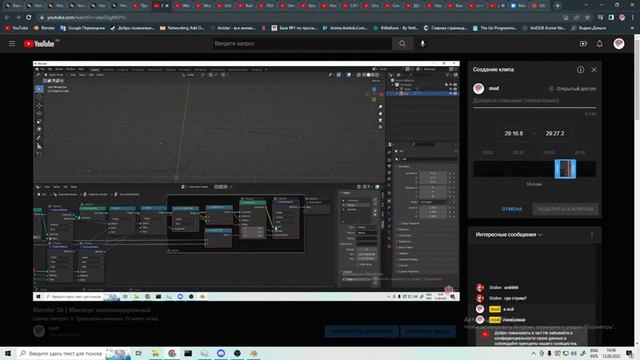This screenshot has height=360, width=640.
Task: Open the YouTube bookmark in bookmarks bar
Action: coord(16,28)
